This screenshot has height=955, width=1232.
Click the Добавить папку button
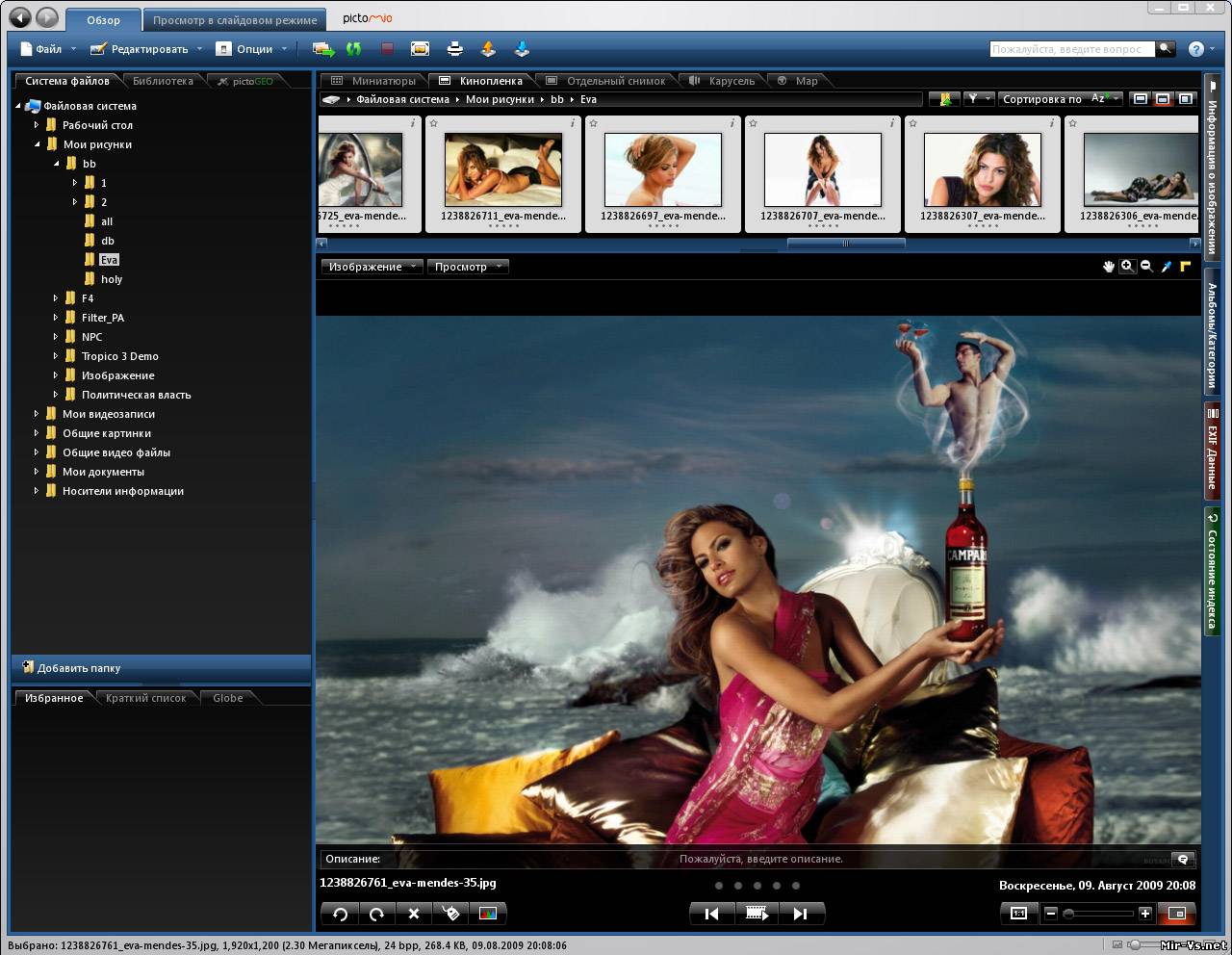tap(79, 668)
